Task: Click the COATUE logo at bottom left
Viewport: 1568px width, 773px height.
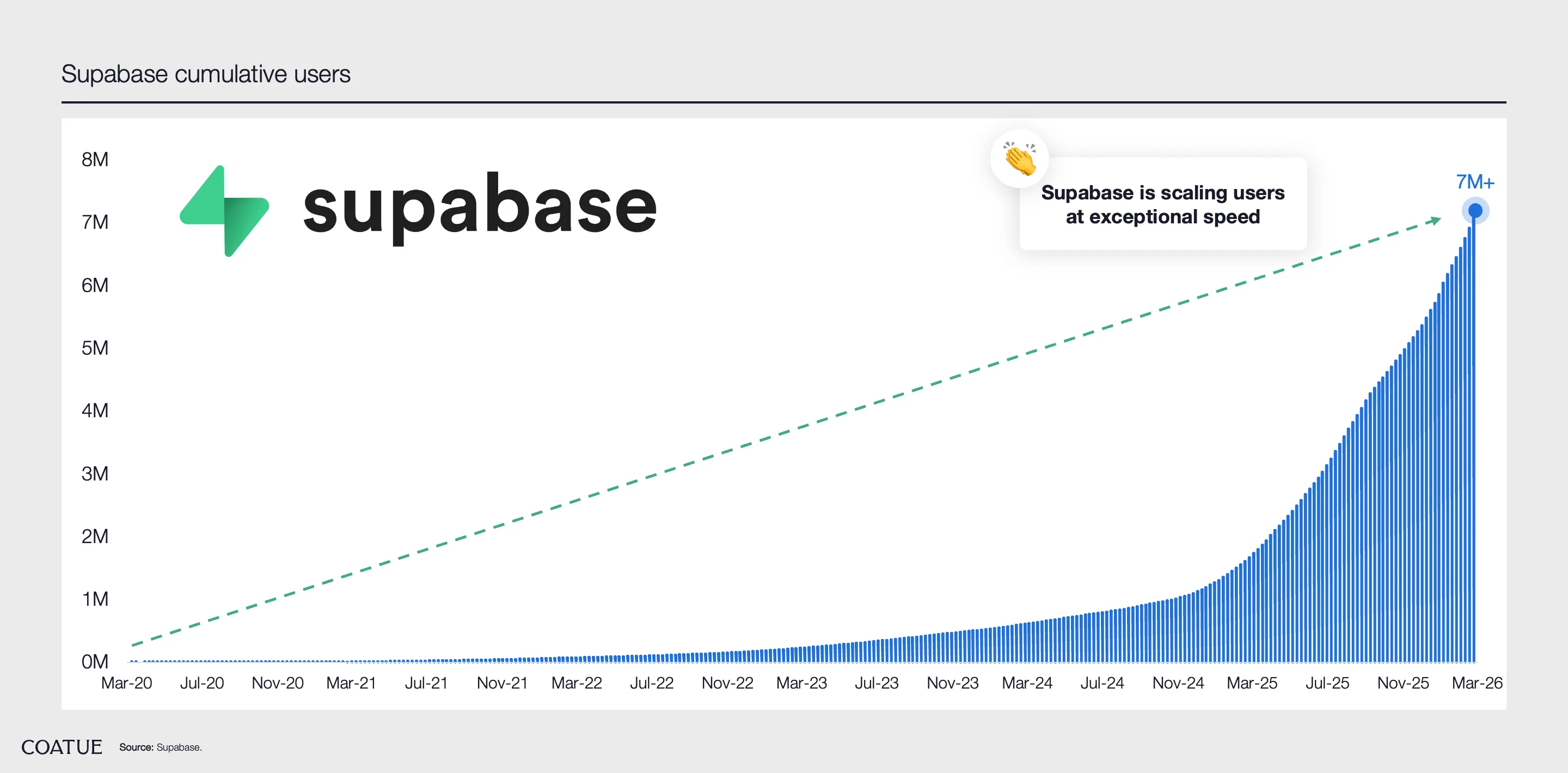Action: coord(62,747)
